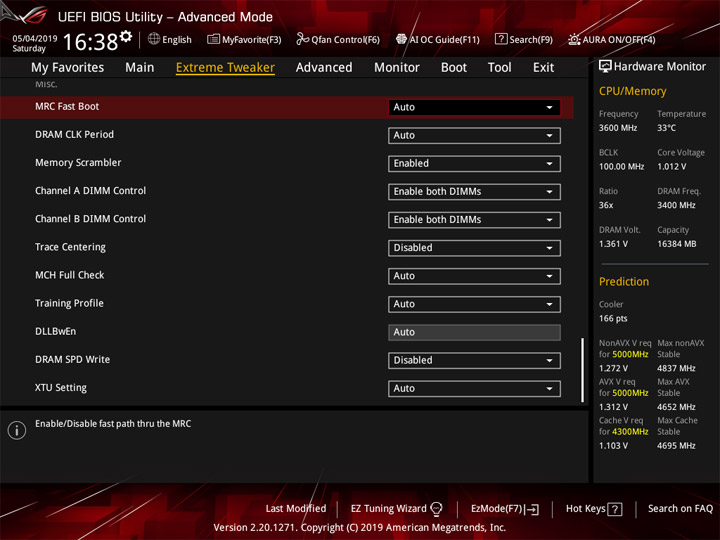Open the MRC Fast Boot dropdown
Image resolution: width=720 pixels, height=540 pixels.
point(474,107)
